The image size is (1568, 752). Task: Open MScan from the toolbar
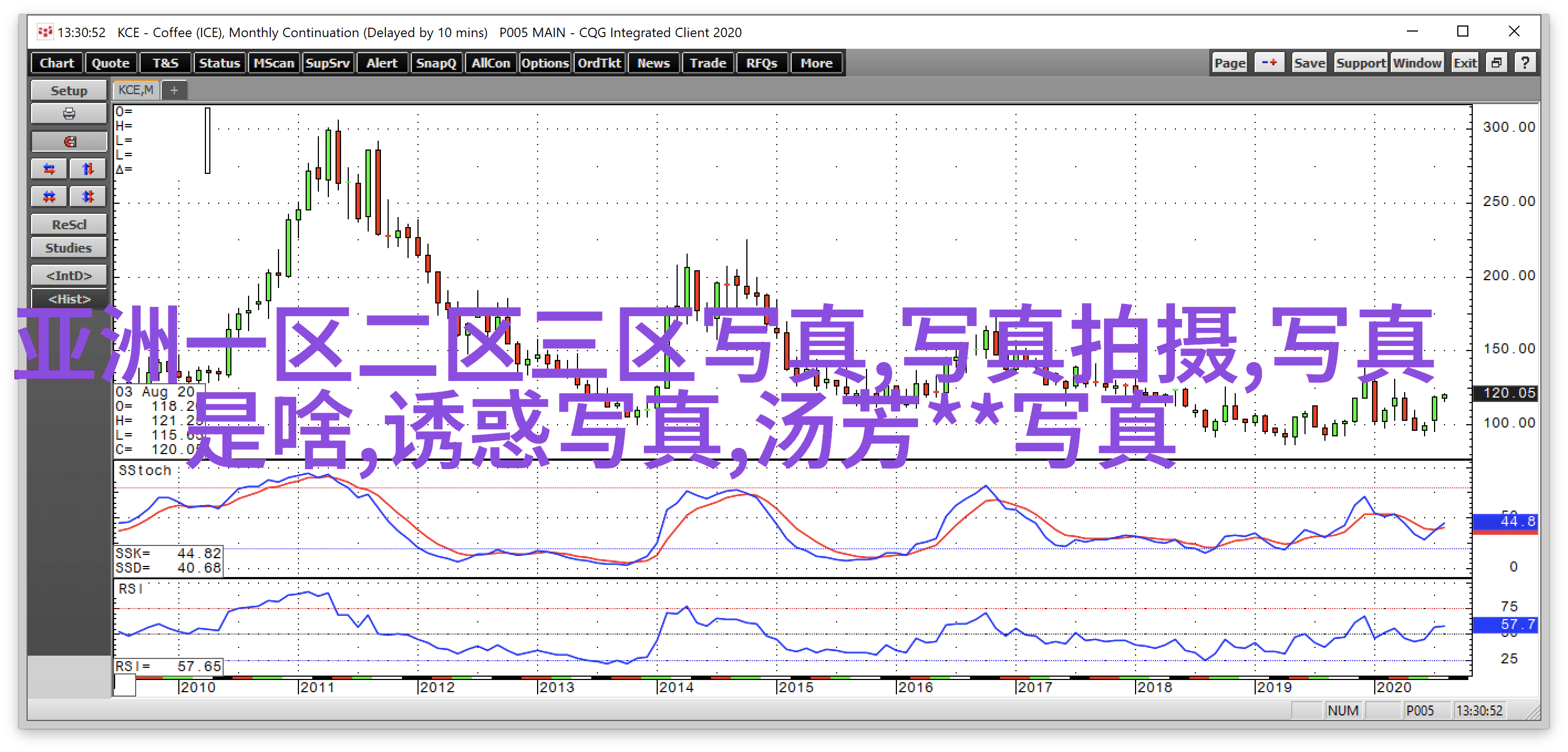click(x=274, y=63)
